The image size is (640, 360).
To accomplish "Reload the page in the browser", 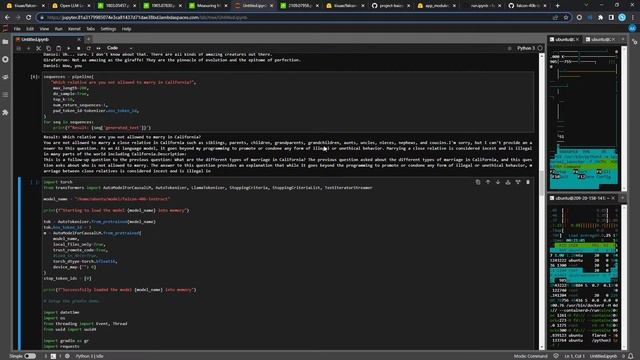I will point(29,18).
